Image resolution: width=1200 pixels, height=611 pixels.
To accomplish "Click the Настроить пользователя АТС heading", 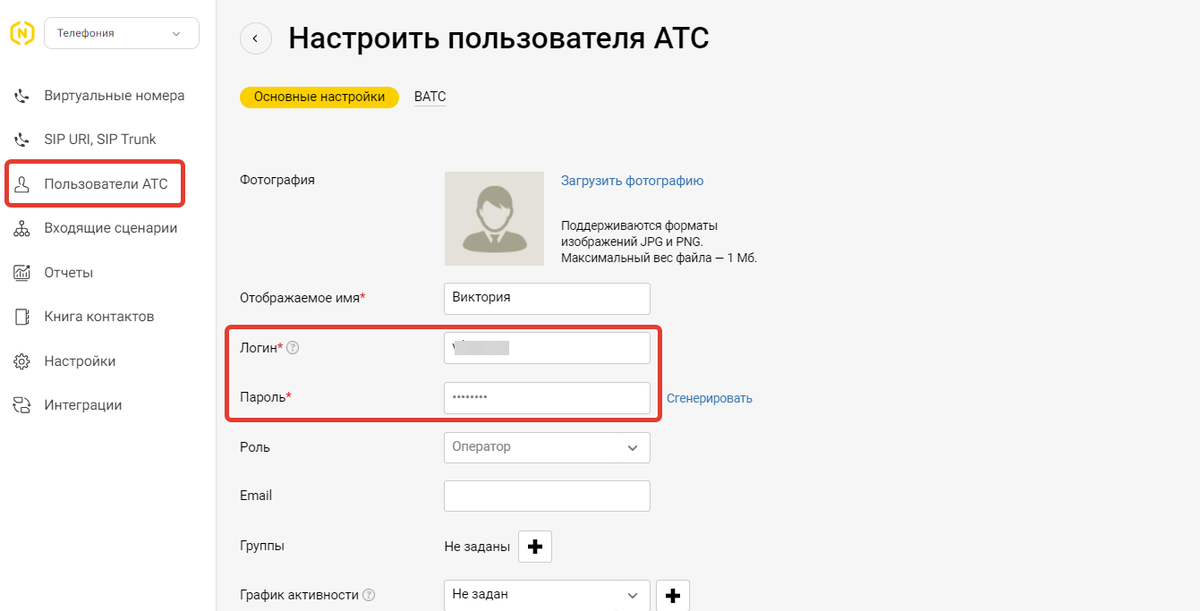I will point(499,38).
